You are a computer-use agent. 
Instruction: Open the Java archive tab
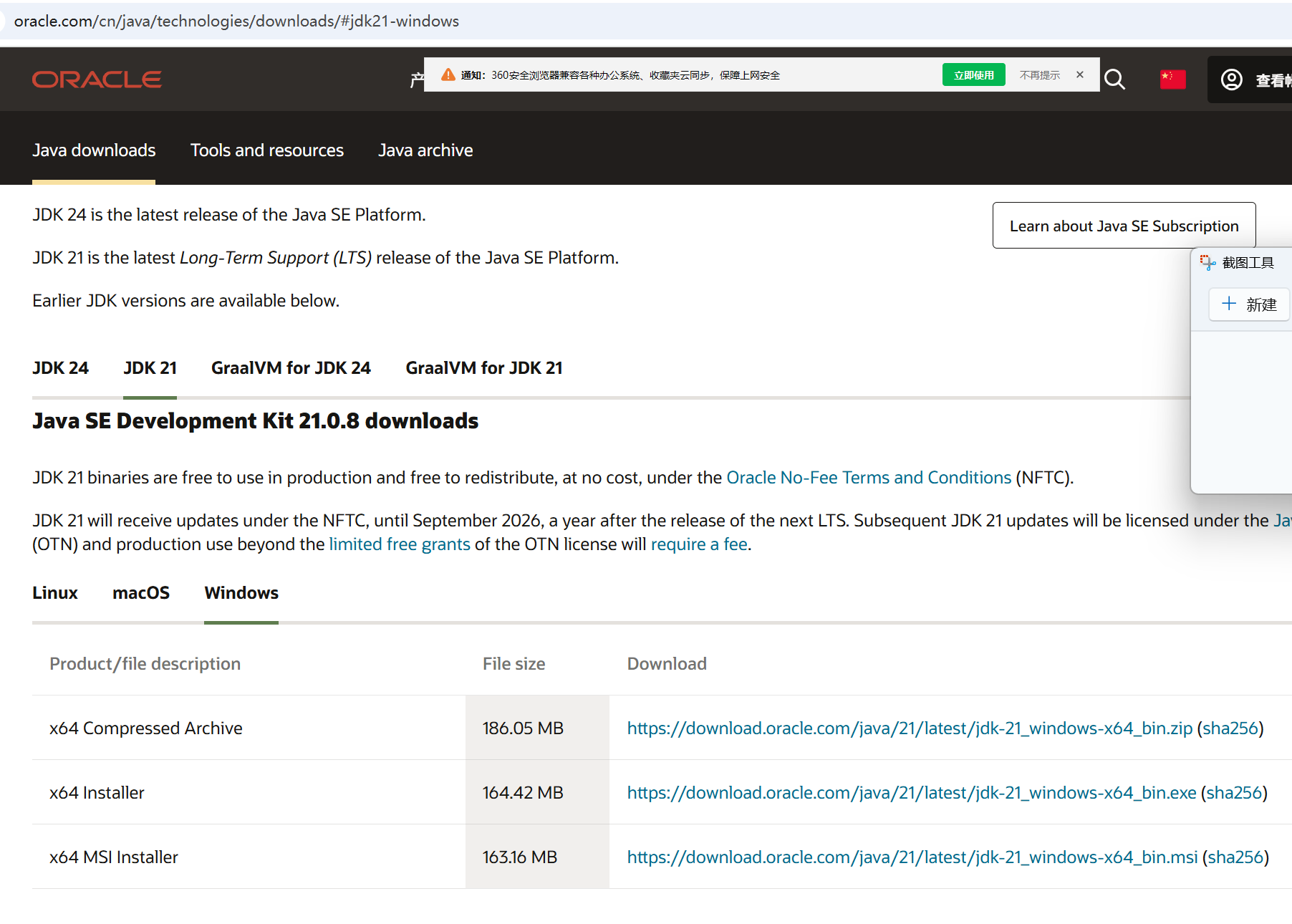click(x=425, y=150)
